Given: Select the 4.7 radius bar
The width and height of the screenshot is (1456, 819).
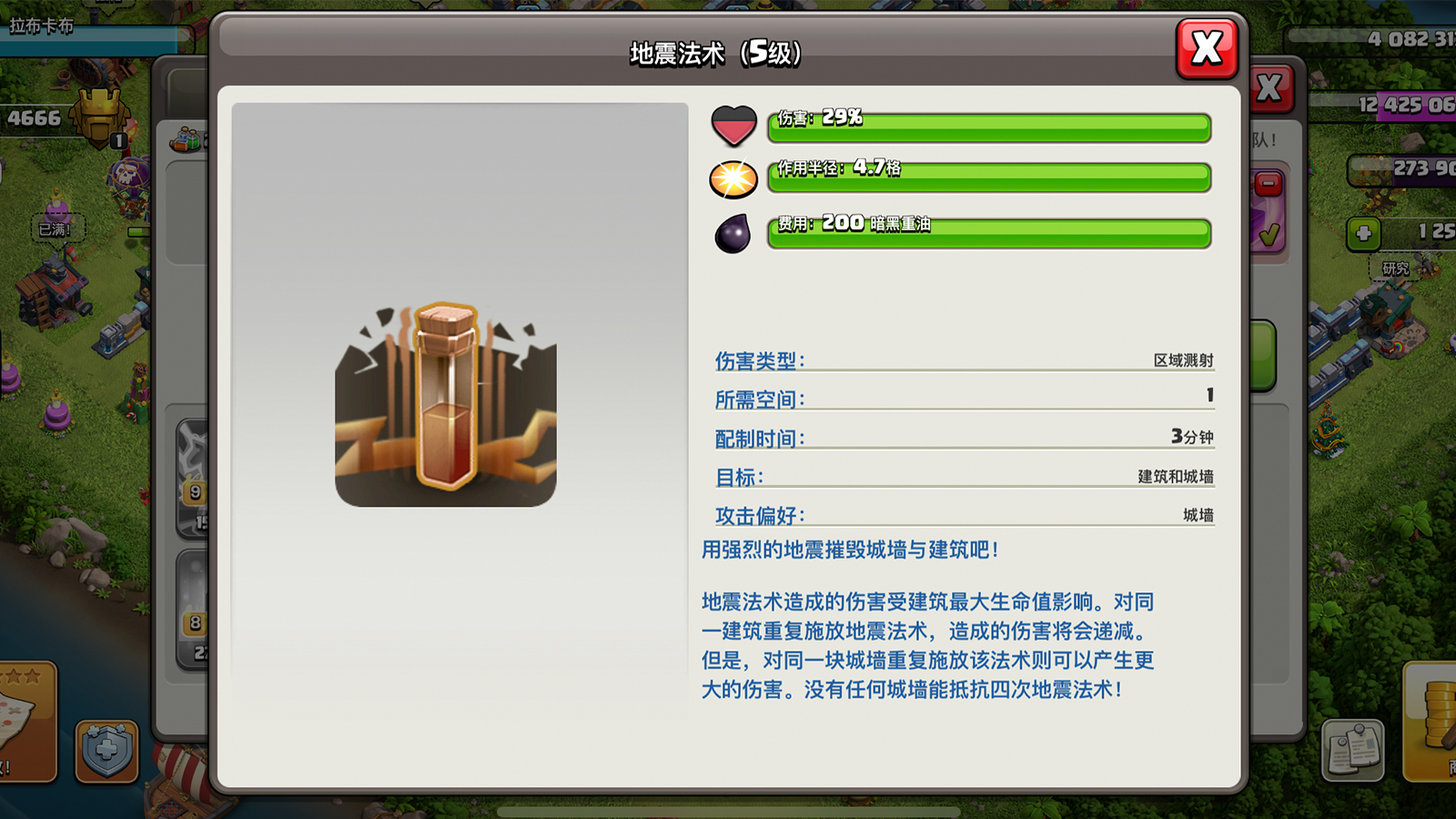Looking at the screenshot, I should 989,177.
